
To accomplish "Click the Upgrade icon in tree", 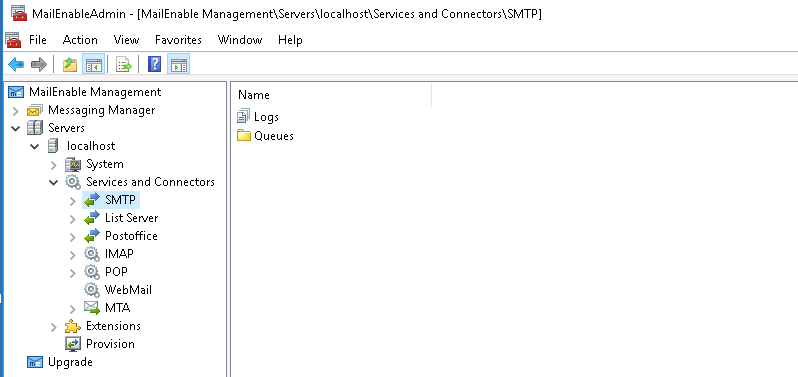I will 35,362.
